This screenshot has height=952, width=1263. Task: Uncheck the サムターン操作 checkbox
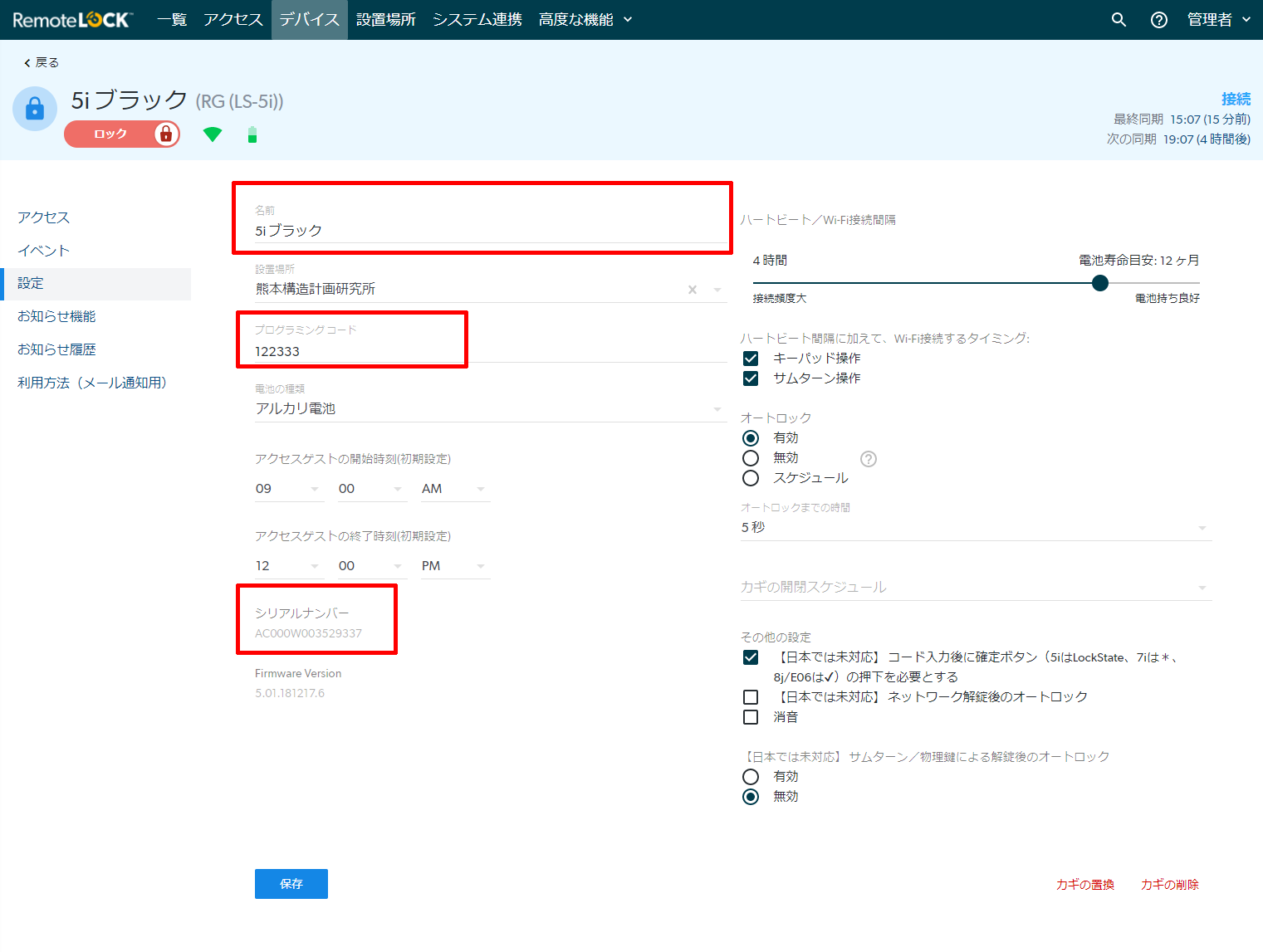(751, 378)
